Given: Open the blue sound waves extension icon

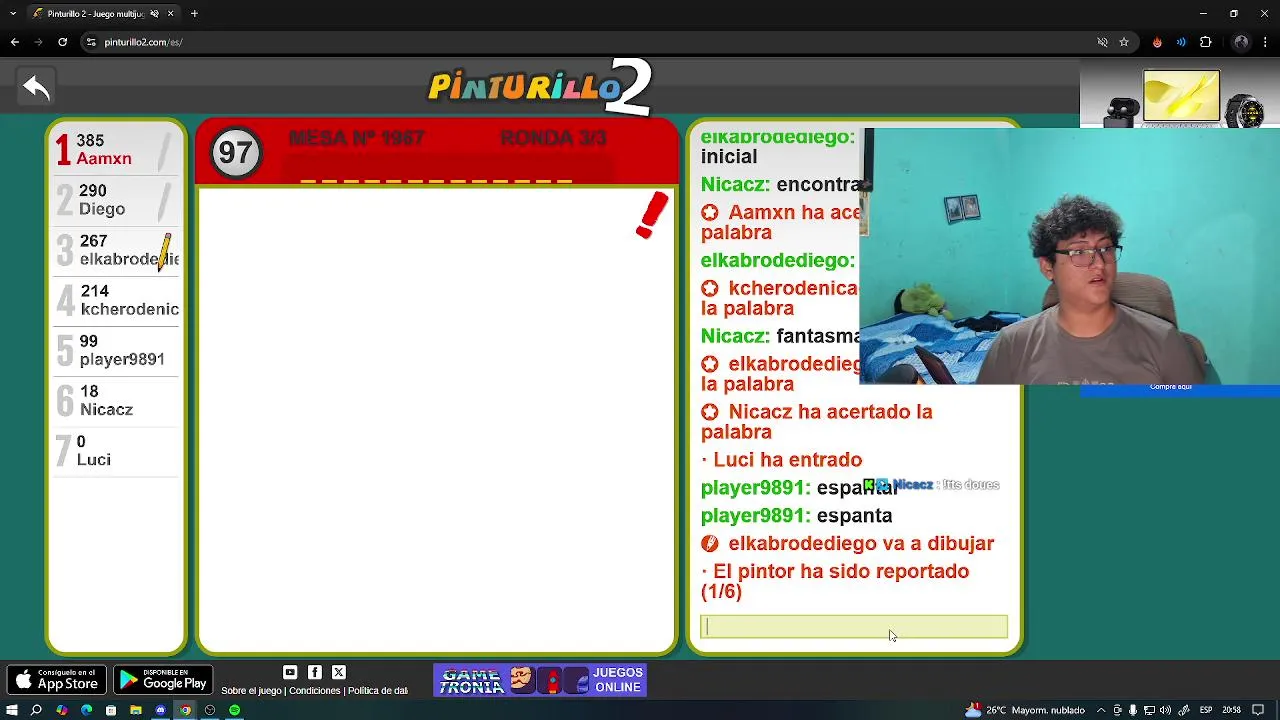Looking at the screenshot, I should [1181, 42].
